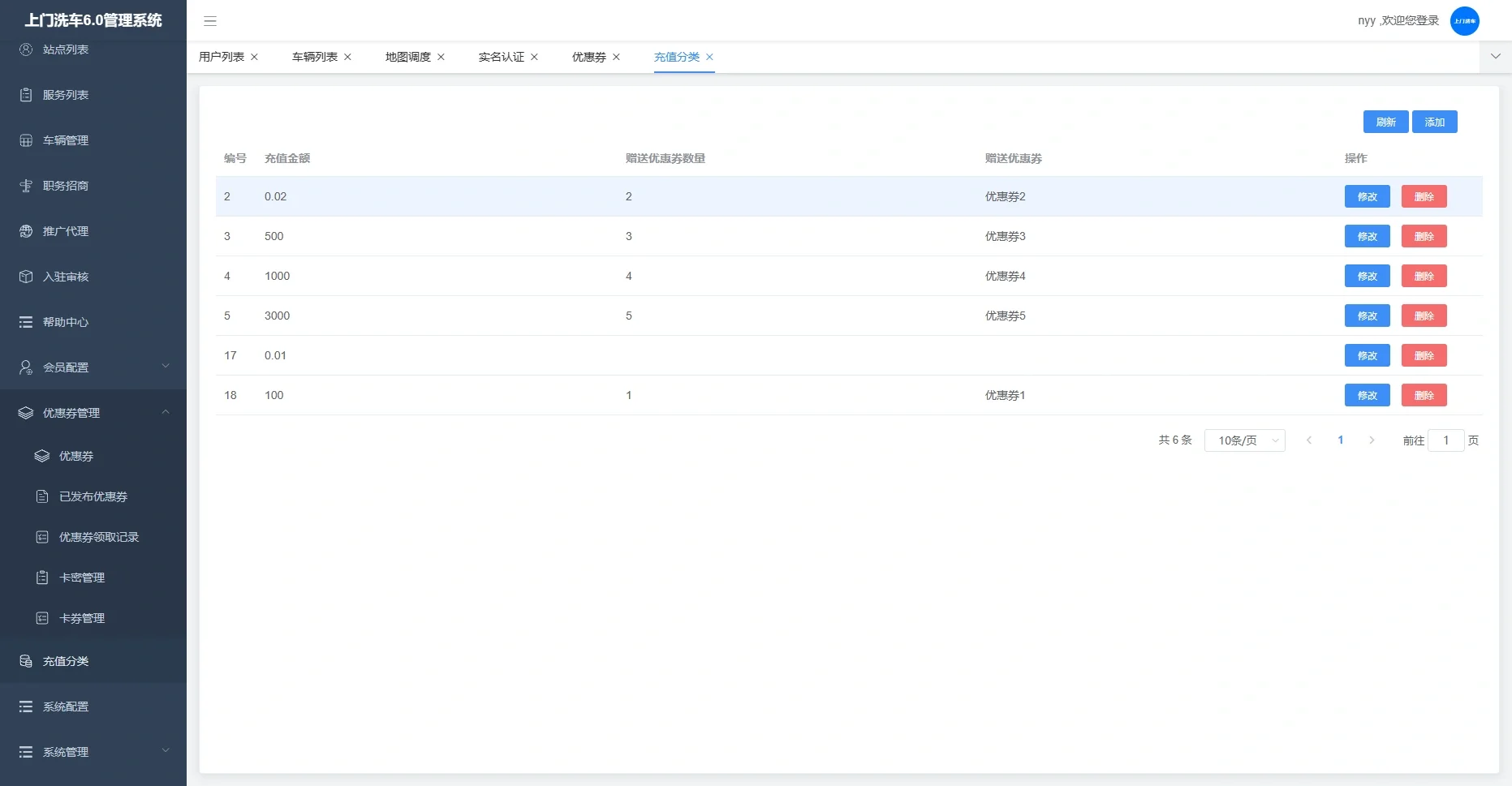
Task: Open 服务列表 in the sidebar
Action: click(66, 95)
